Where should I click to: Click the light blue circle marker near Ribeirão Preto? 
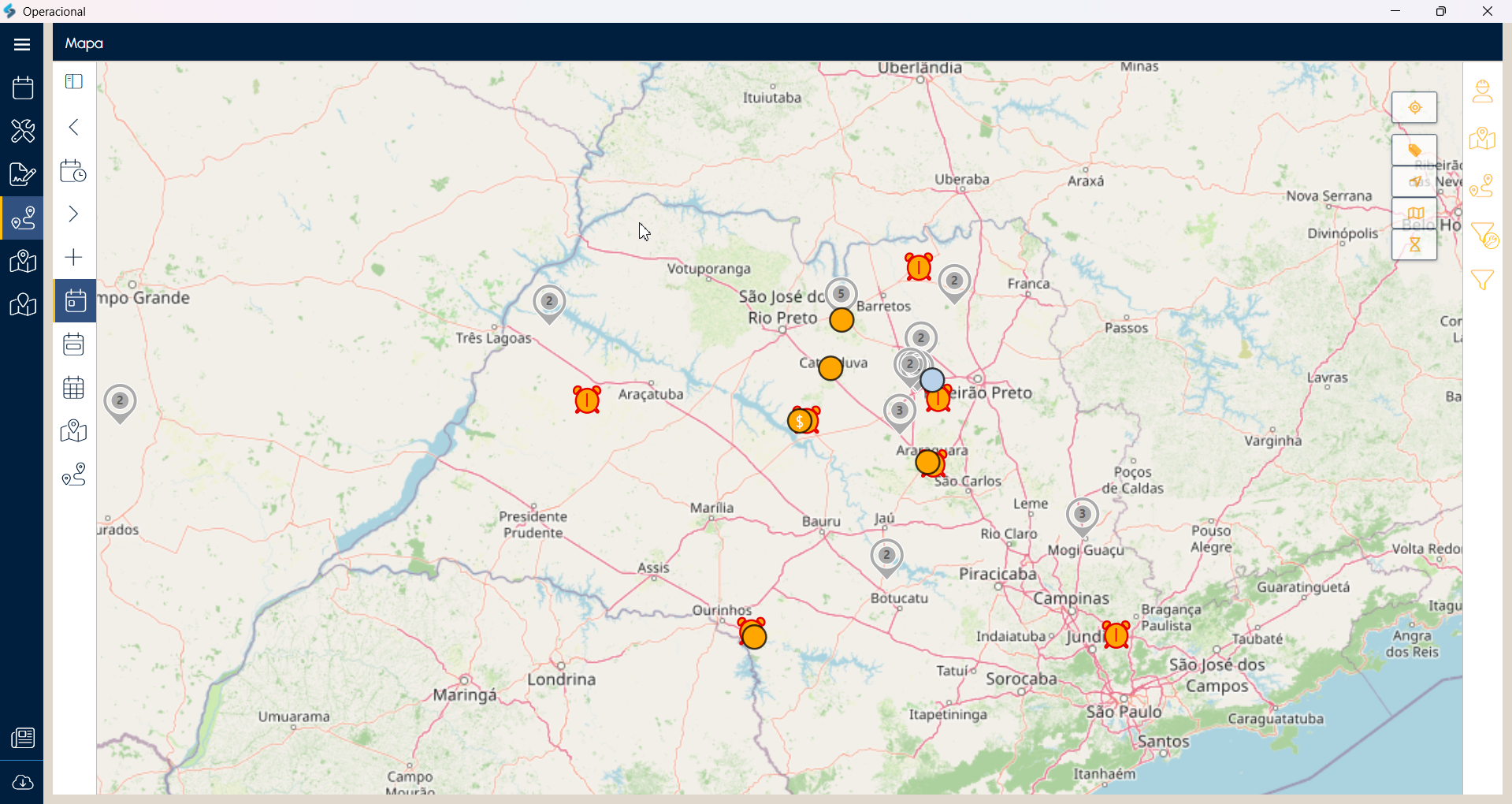coord(932,381)
